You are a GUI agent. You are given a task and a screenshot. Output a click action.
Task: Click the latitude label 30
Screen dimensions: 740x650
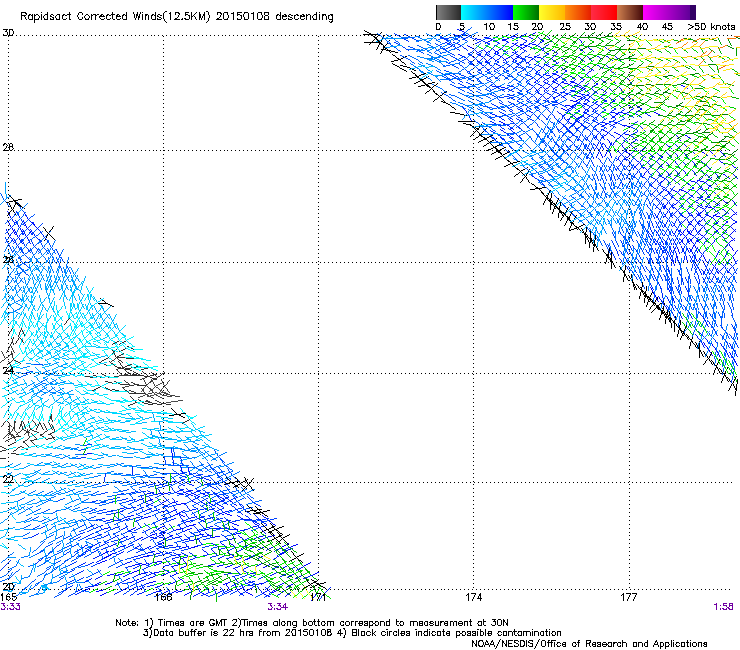8,33
